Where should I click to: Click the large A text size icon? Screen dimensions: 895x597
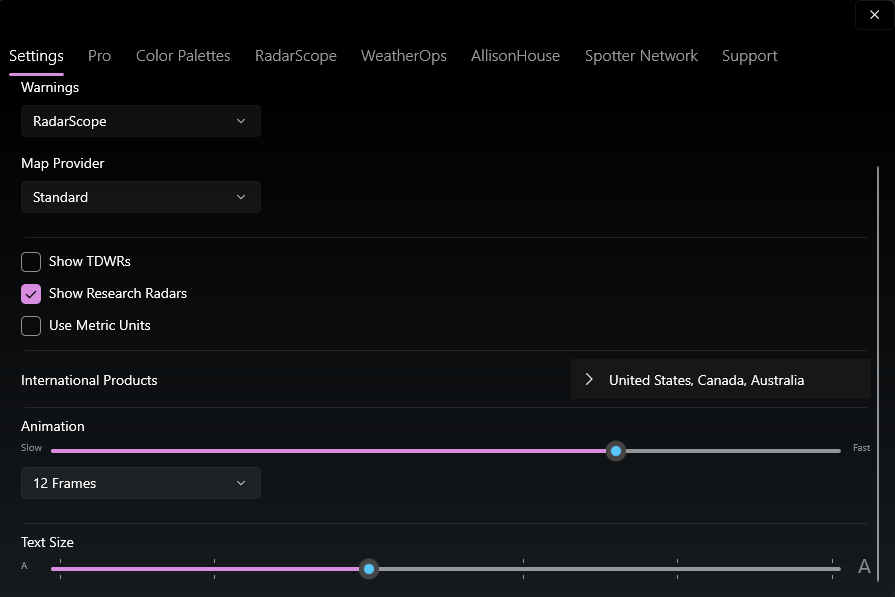pyautogui.click(x=864, y=567)
